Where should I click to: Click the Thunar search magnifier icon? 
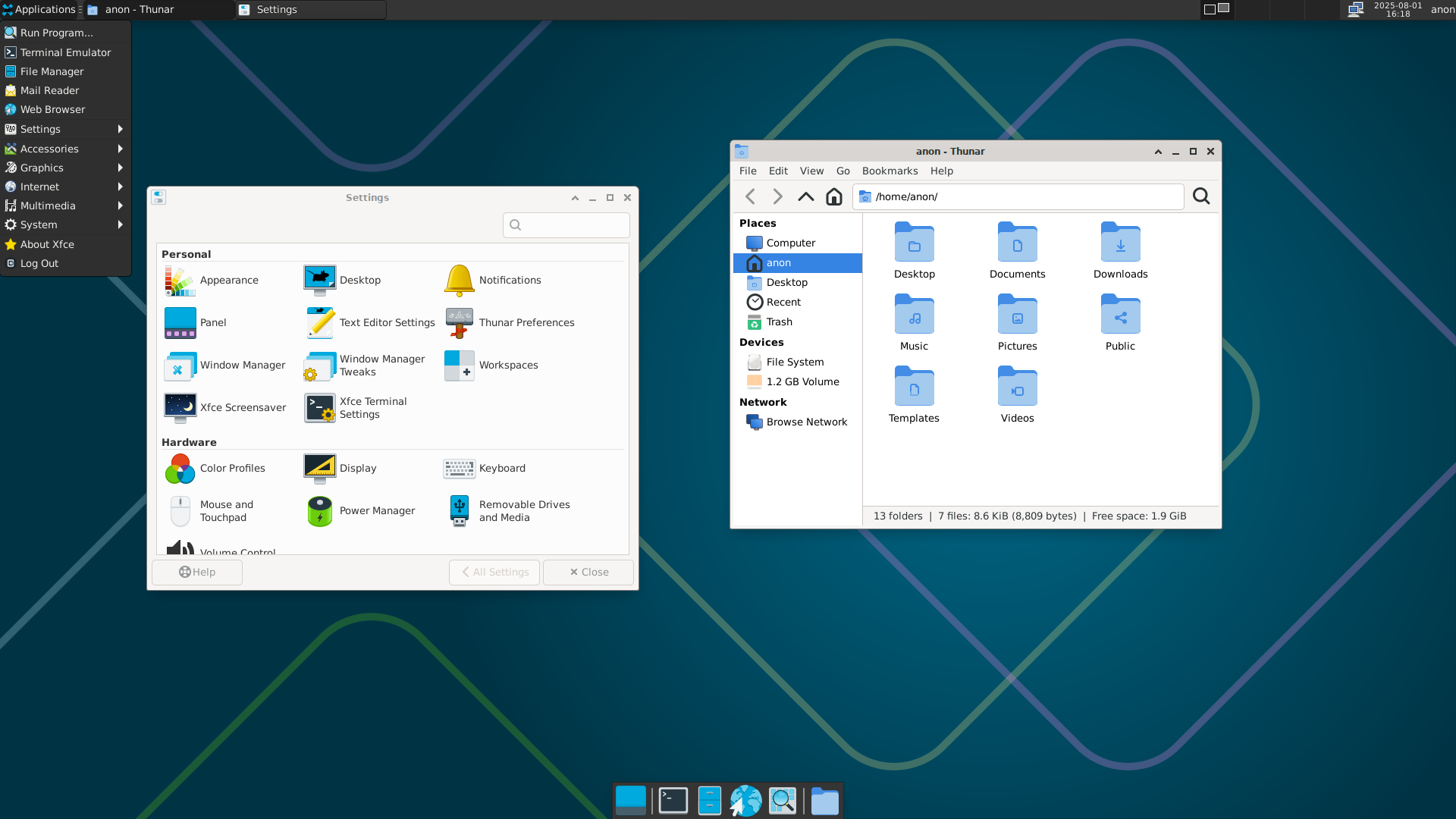coord(1201,197)
